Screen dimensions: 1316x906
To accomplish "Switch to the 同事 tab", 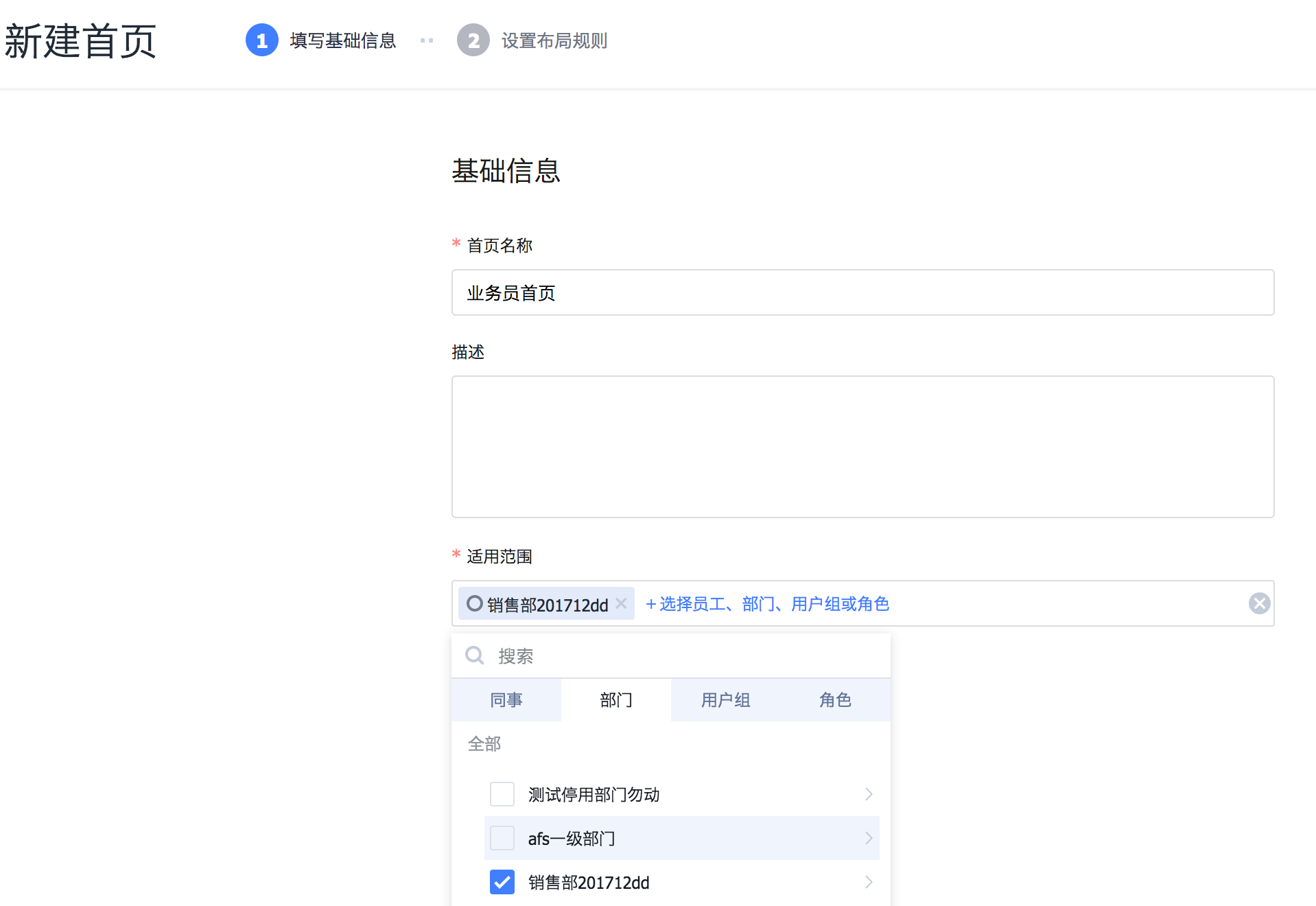I will (506, 700).
